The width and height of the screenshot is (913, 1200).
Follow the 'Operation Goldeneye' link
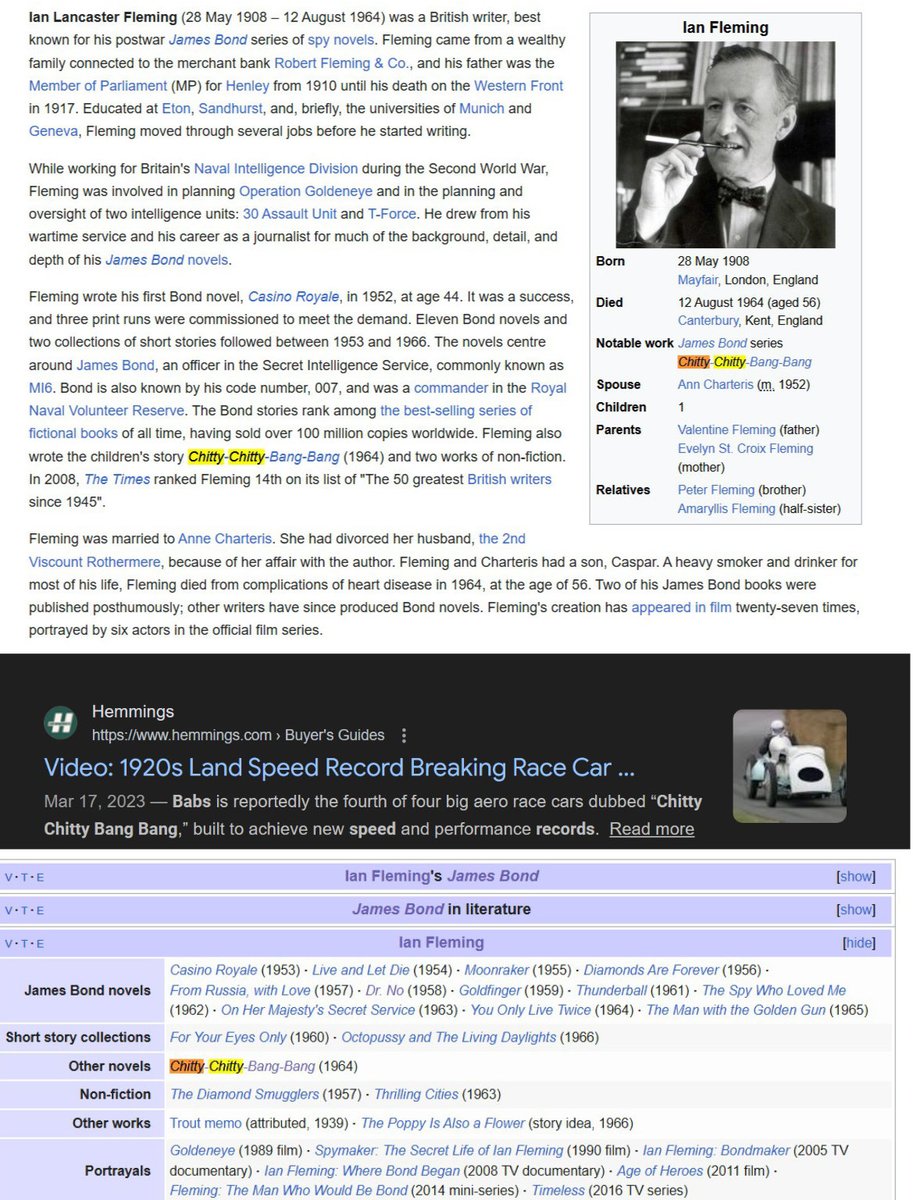[x=305, y=191]
